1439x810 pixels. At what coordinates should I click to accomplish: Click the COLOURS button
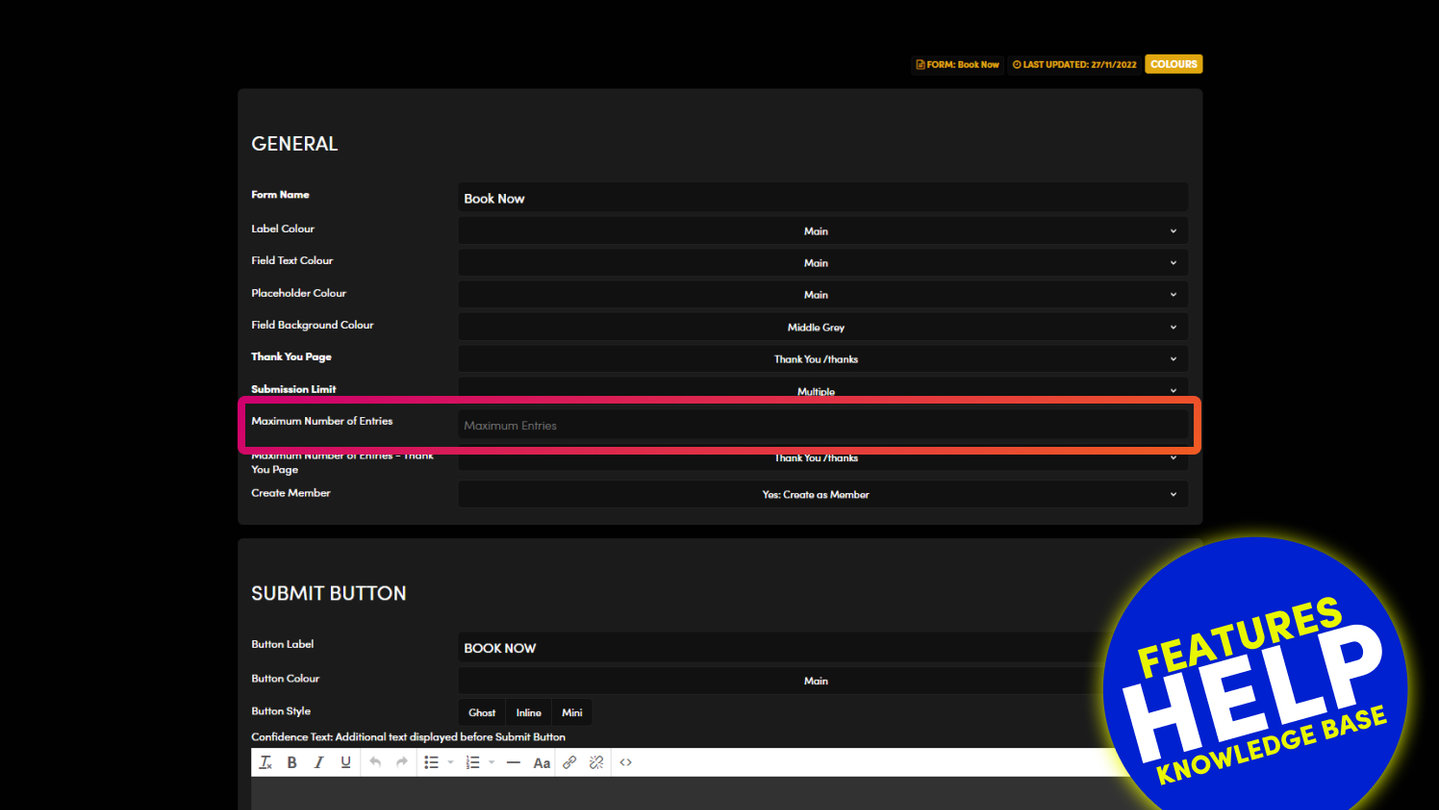click(x=1173, y=64)
